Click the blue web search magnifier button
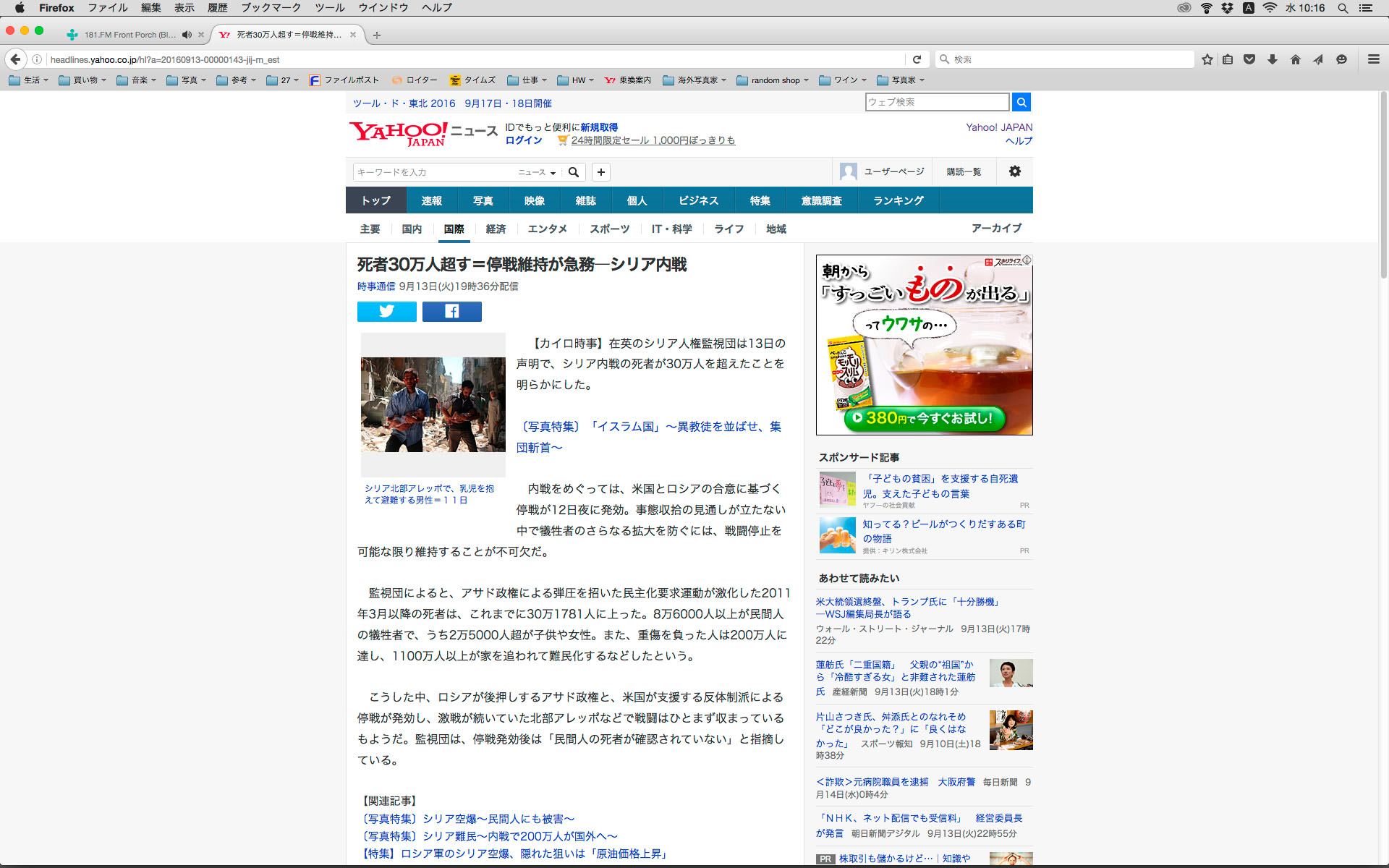1389x868 pixels. click(x=1021, y=102)
